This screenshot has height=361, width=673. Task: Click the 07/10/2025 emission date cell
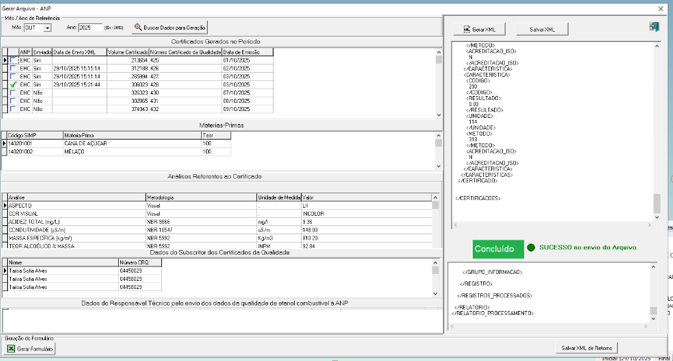click(247, 93)
